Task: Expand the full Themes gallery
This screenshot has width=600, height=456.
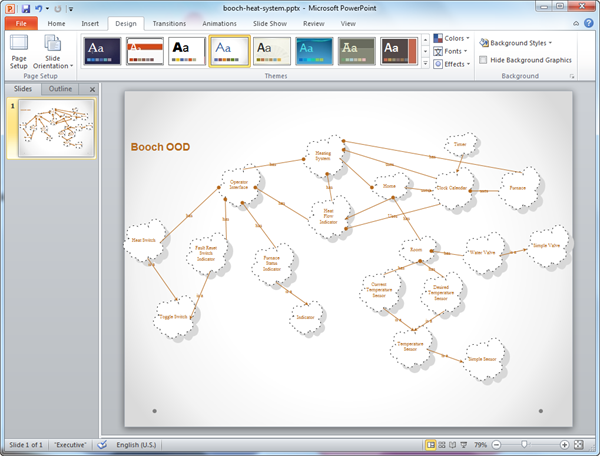Action: pyautogui.click(x=425, y=63)
